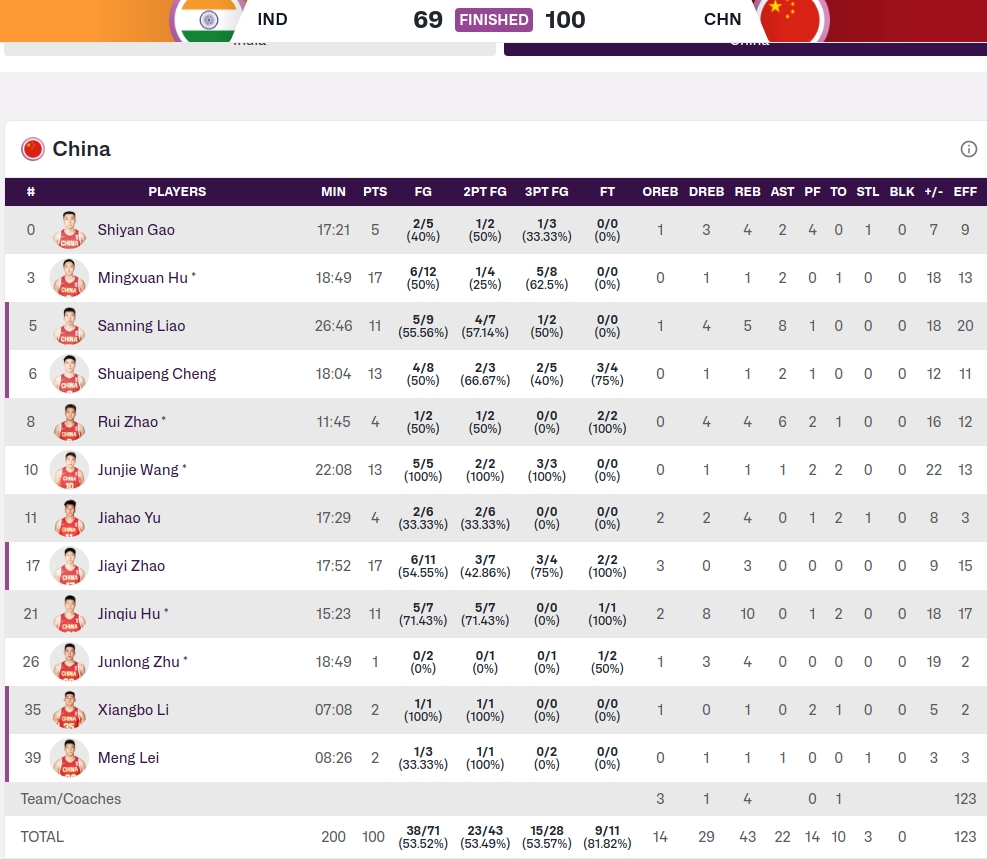This screenshot has width=987, height=859.
Task: Click the total 38/71 field goals cell
Action: click(423, 836)
